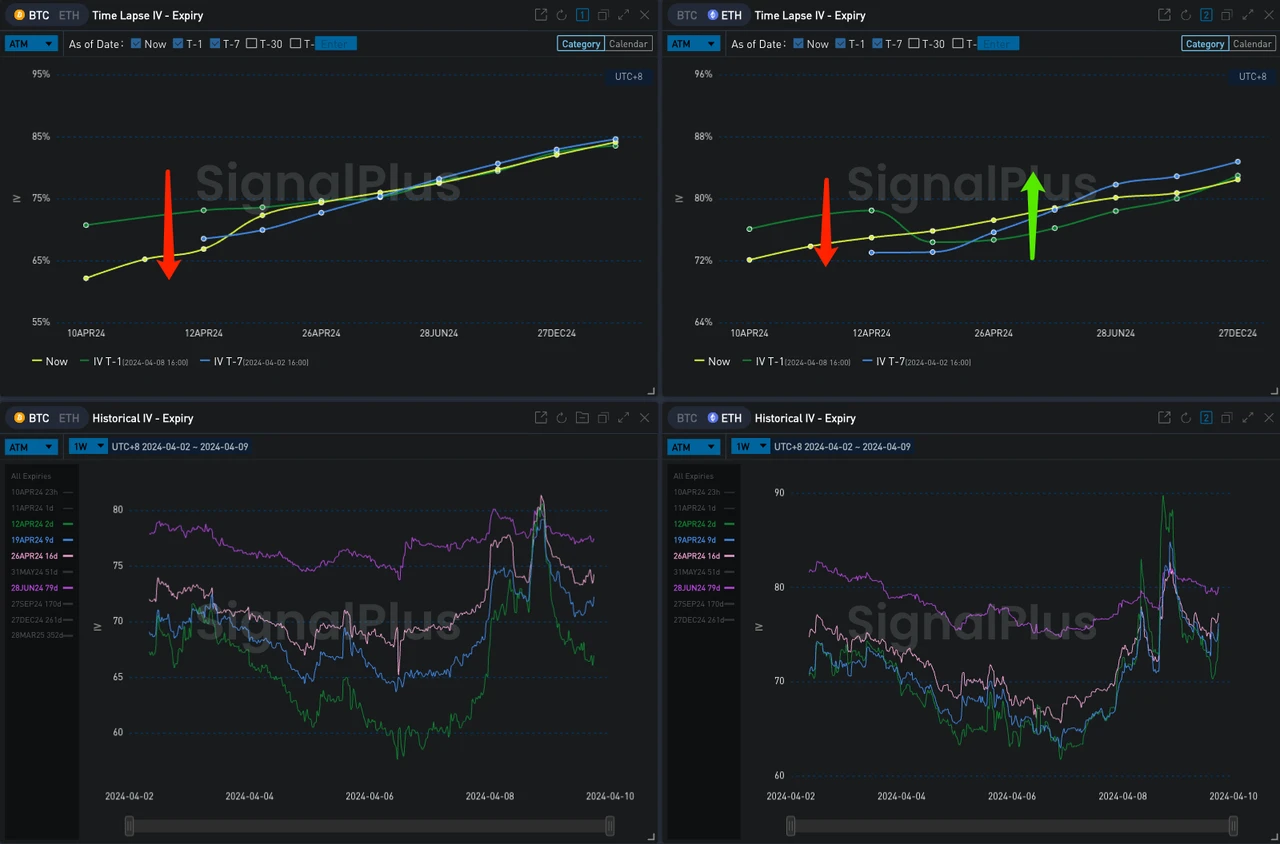Click the group "1" sync icon on BTC Time Lapse panel
This screenshot has height=844, width=1280.
tap(582, 14)
